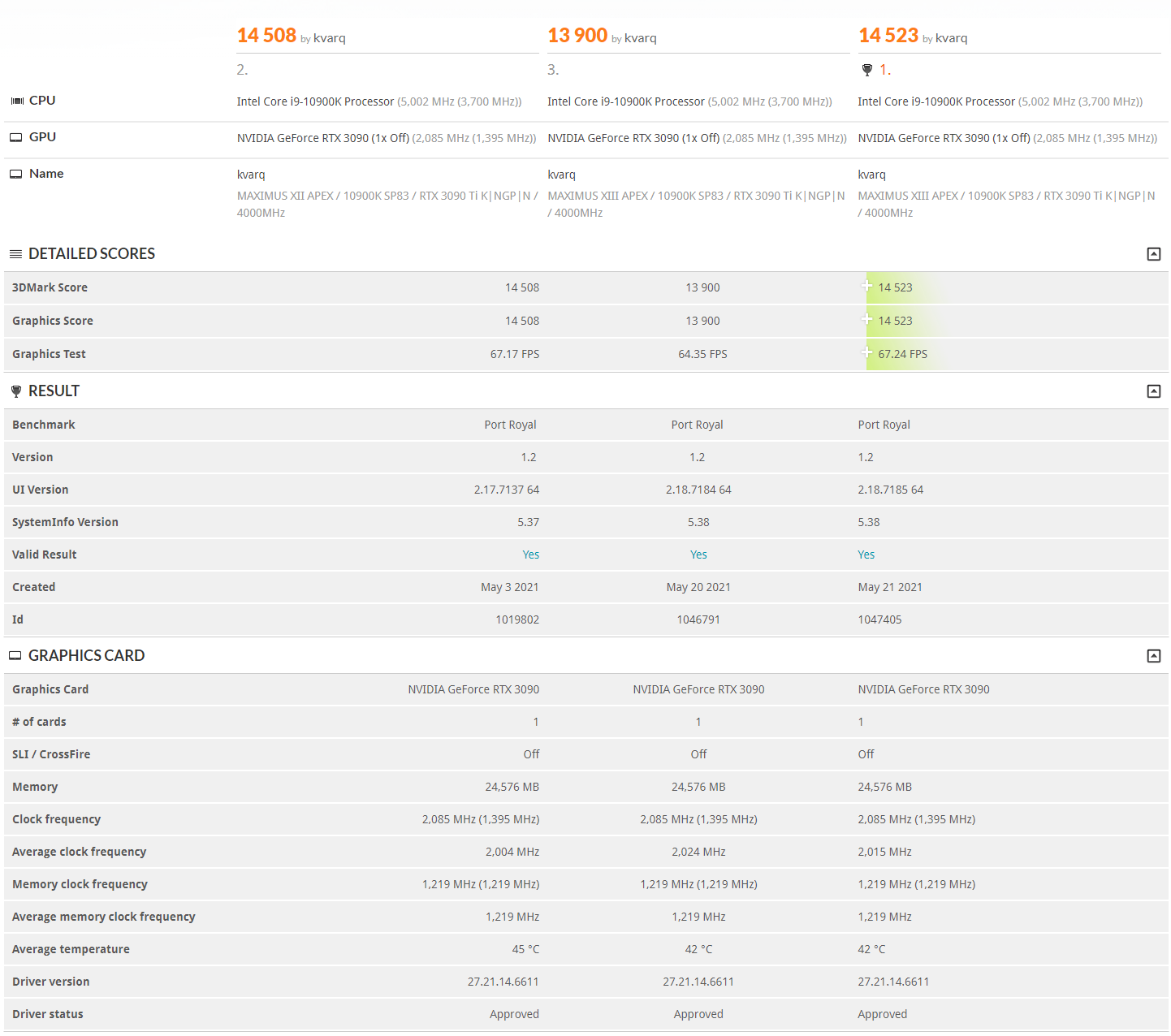
Task: Click the SLI / CrossFire row label
Action: click(x=51, y=754)
